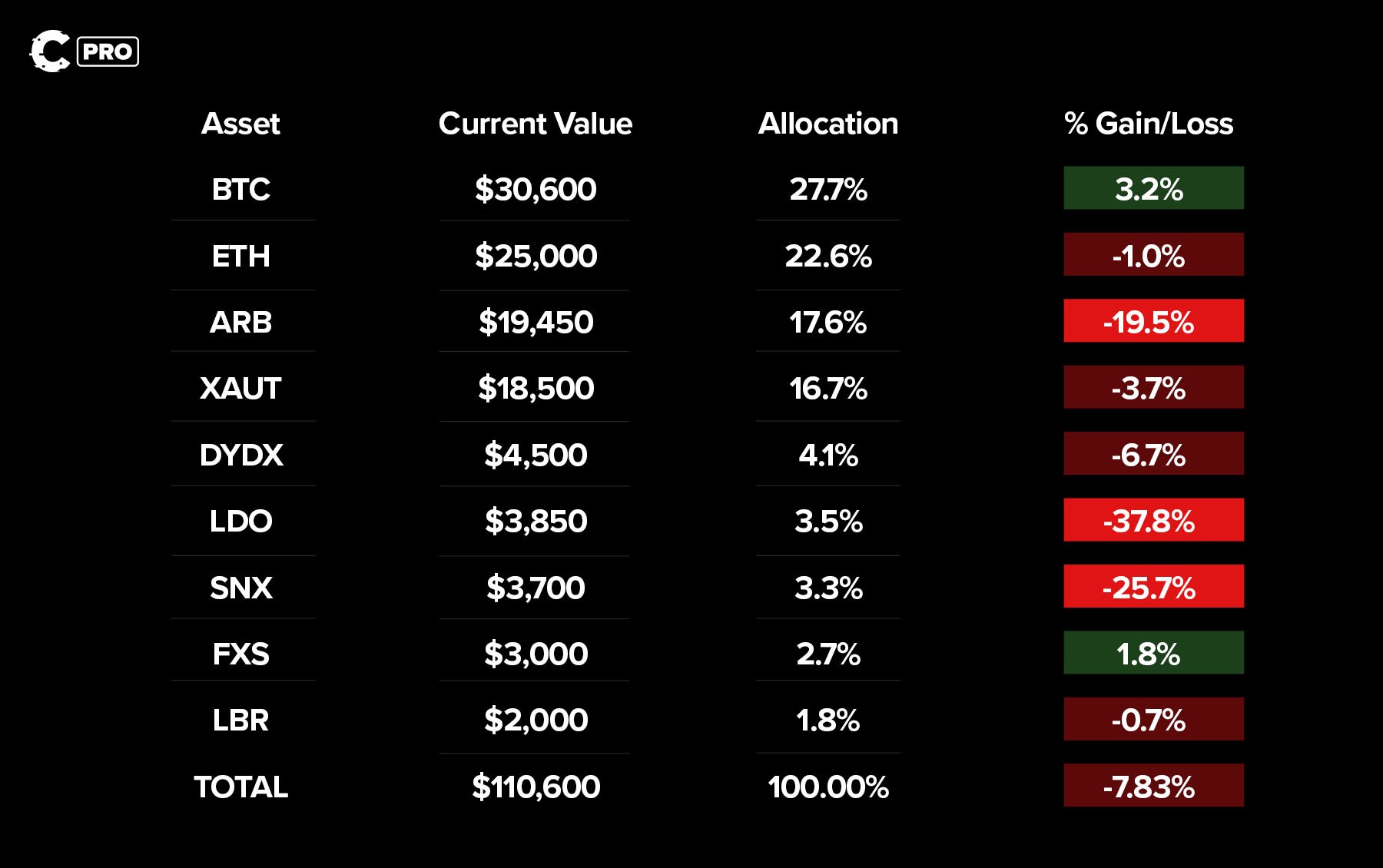1383x868 pixels.
Task: Click FXS's green 1.8% gain box
Action: coord(1153,653)
